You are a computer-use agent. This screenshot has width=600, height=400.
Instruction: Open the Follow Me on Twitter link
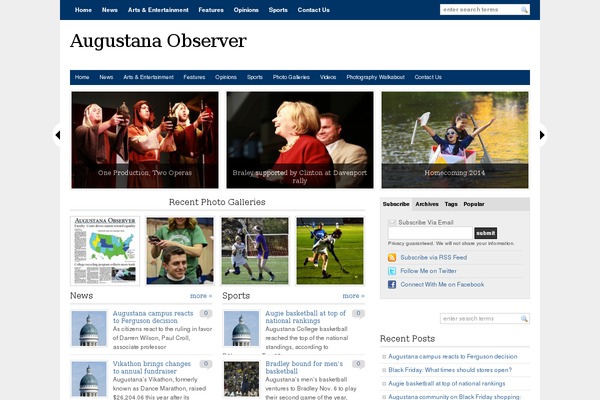(x=428, y=271)
